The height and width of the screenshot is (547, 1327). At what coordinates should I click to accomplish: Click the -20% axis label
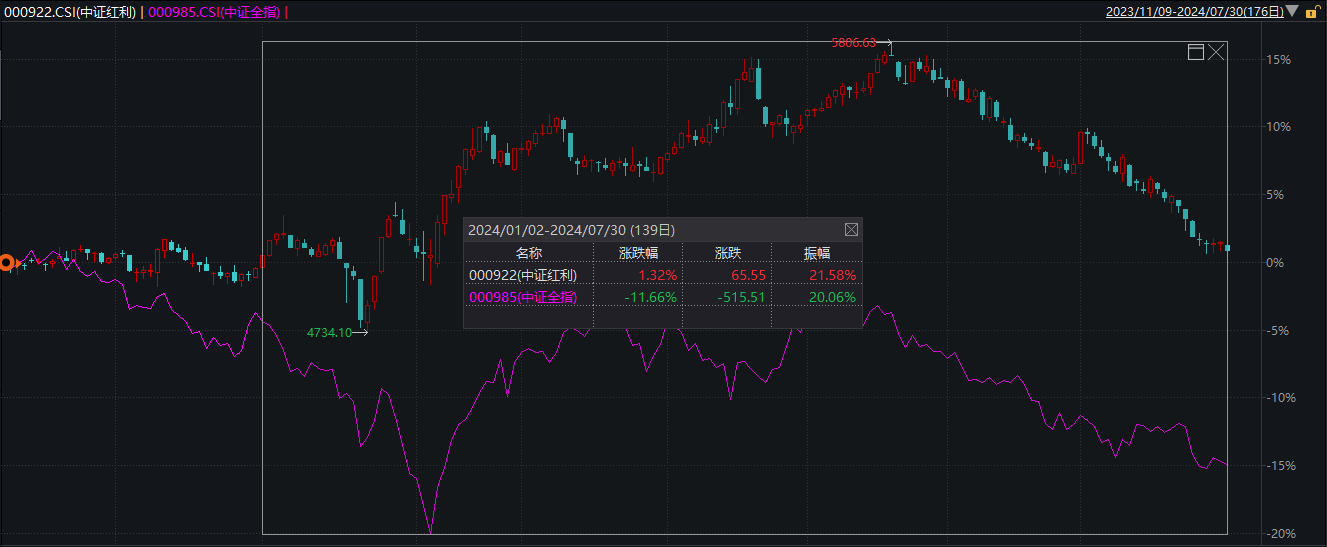(x=1278, y=534)
